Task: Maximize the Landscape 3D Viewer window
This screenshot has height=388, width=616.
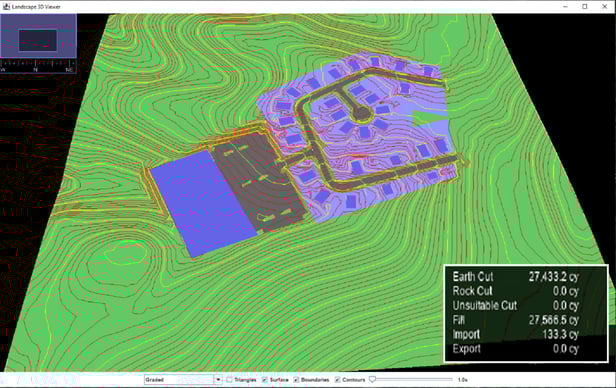Action: click(585, 7)
